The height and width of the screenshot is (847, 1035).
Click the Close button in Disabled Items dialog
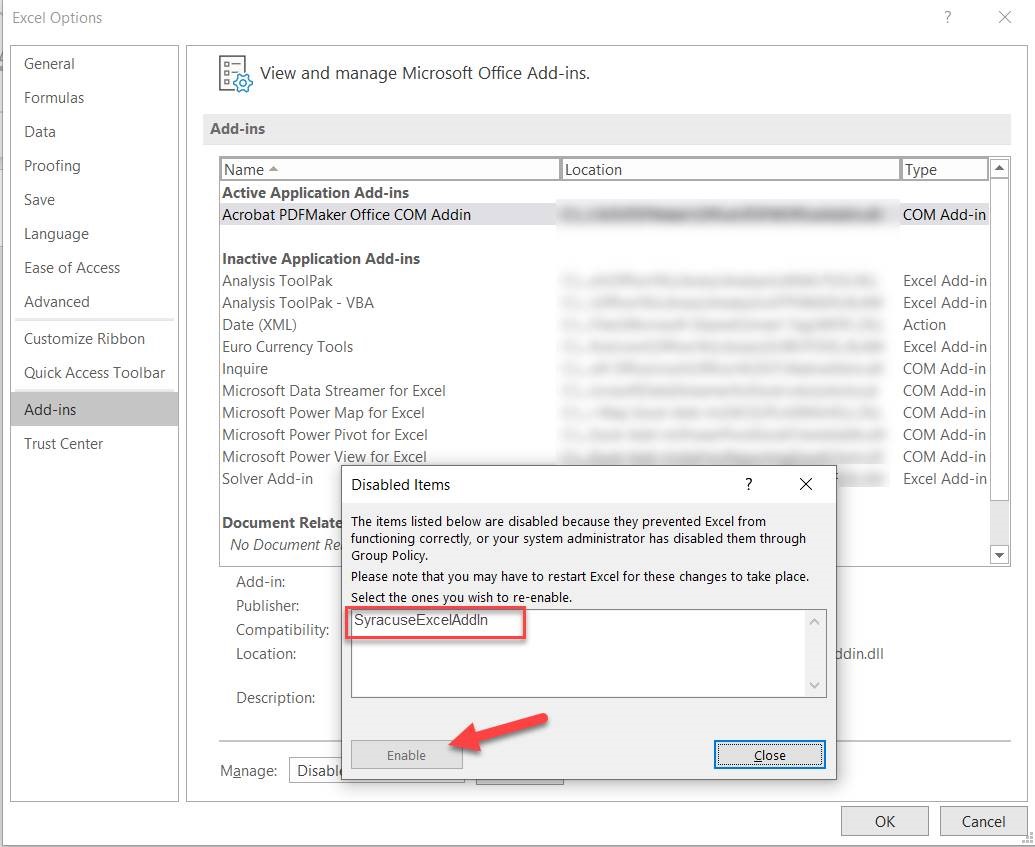click(x=769, y=755)
